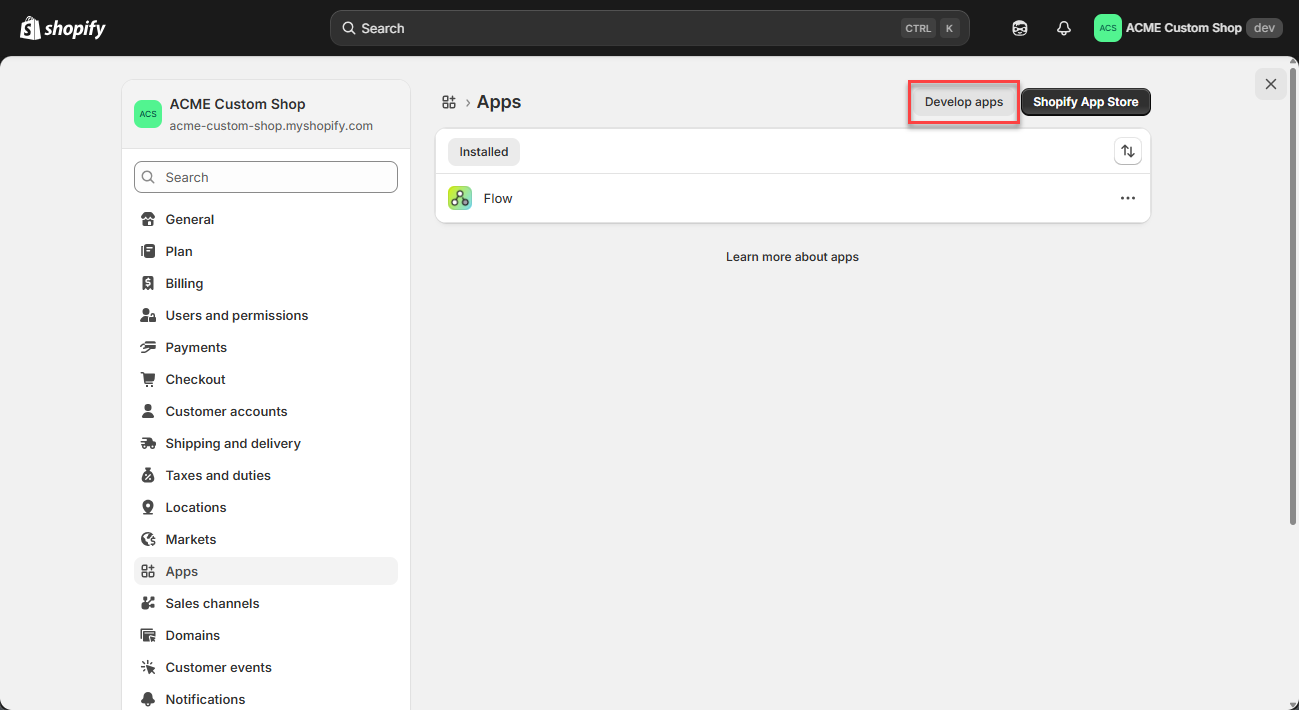Click the Customer accounts person icon
The image size is (1299, 710).
148,411
